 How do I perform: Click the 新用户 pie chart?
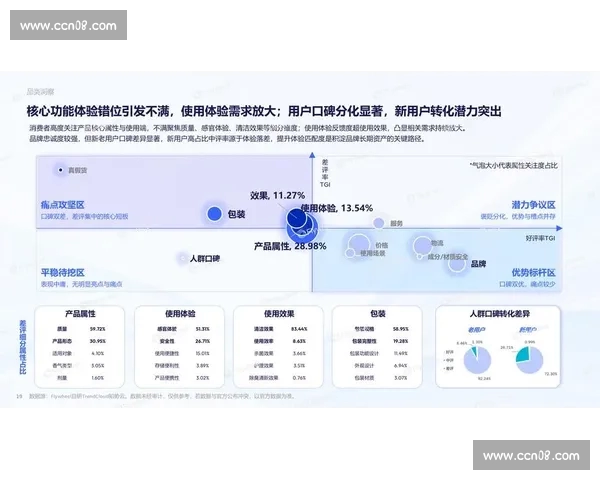tap(529, 360)
